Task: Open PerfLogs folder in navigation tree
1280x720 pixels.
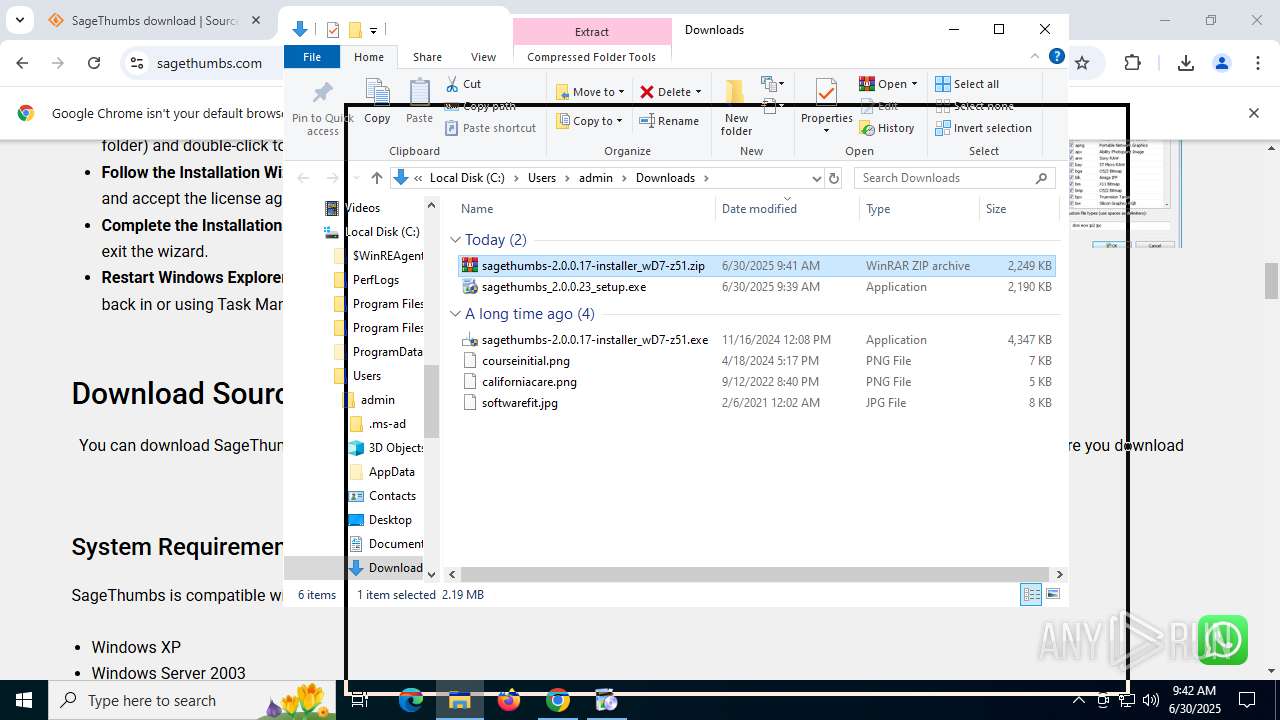Action: point(376,280)
